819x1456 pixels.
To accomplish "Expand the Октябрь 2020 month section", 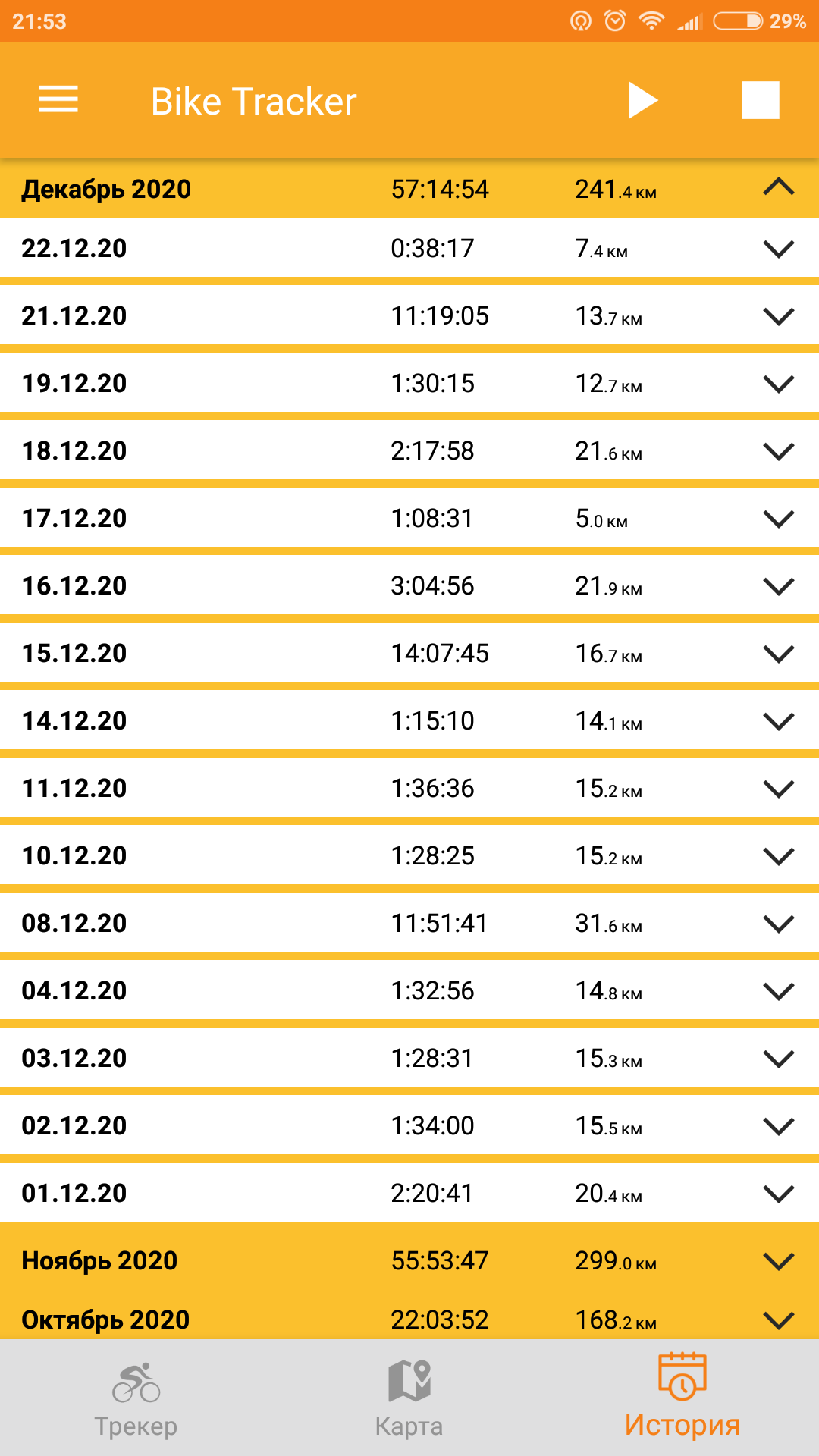I will click(778, 1320).
